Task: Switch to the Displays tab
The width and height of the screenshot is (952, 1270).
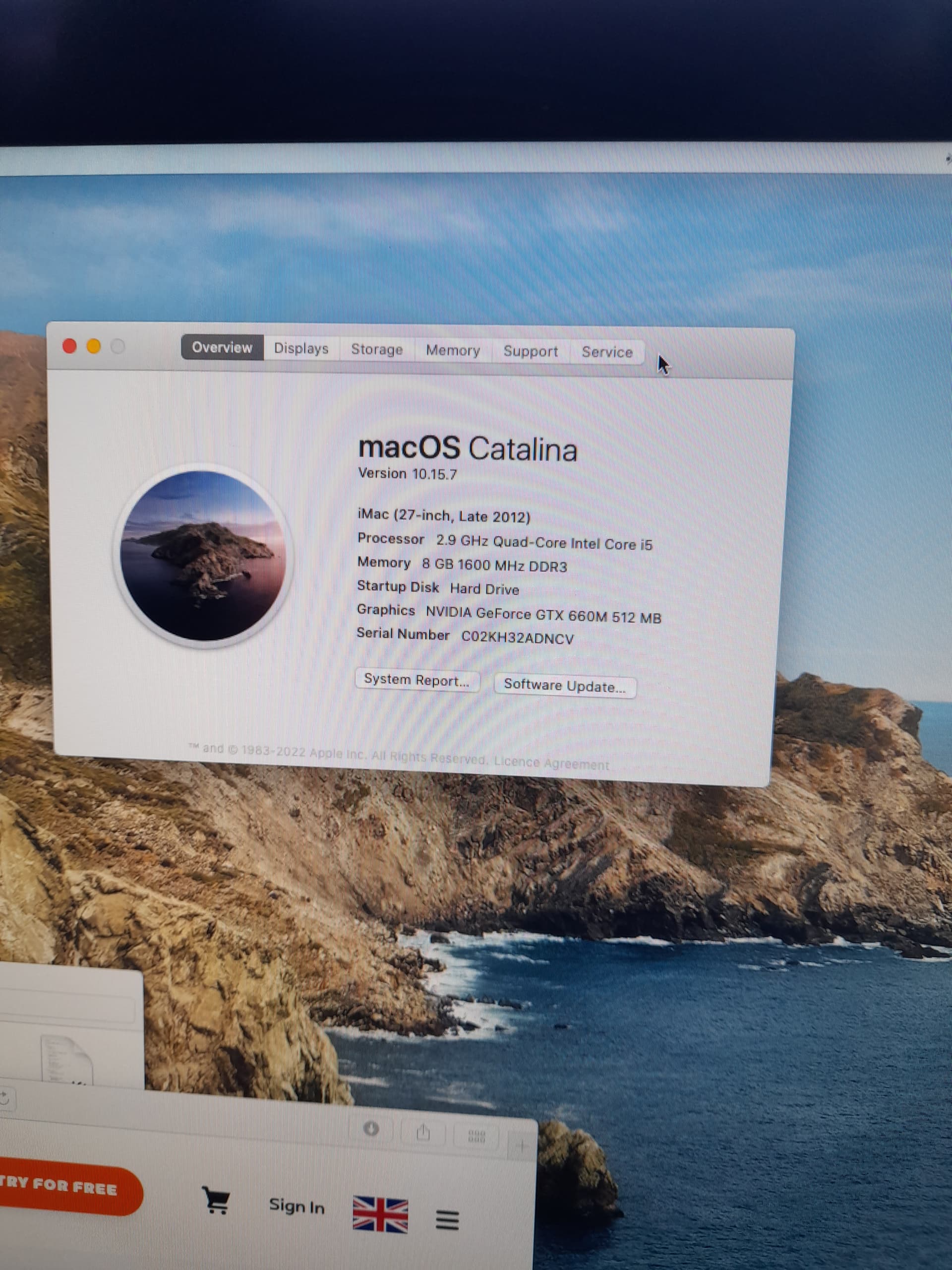Action: (300, 348)
